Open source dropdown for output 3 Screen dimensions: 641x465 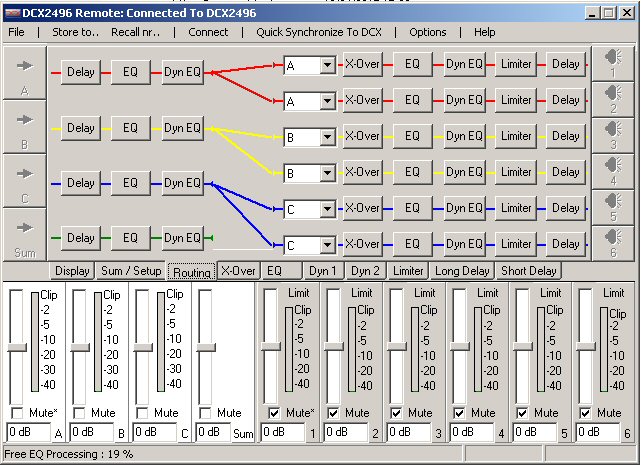click(327, 137)
